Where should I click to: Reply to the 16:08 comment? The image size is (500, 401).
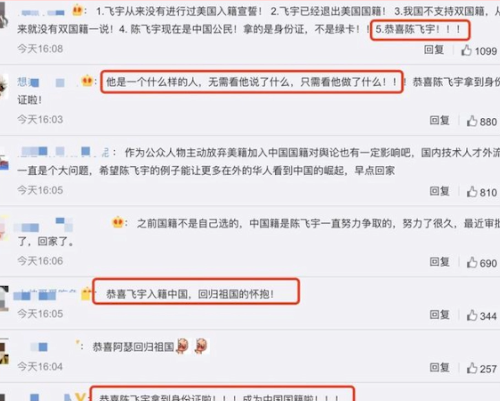pos(434,50)
